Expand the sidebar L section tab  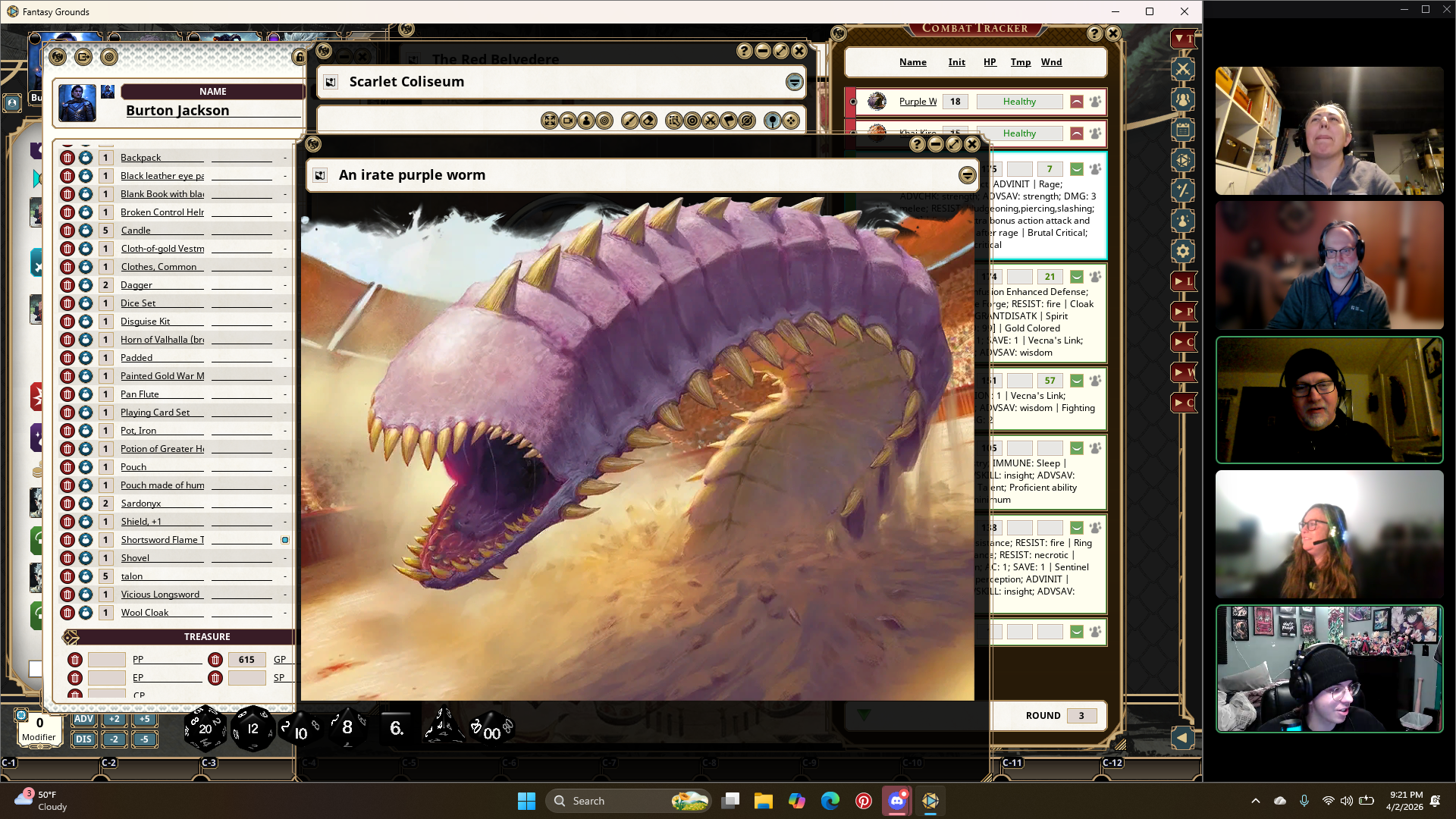click(x=1182, y=281)
